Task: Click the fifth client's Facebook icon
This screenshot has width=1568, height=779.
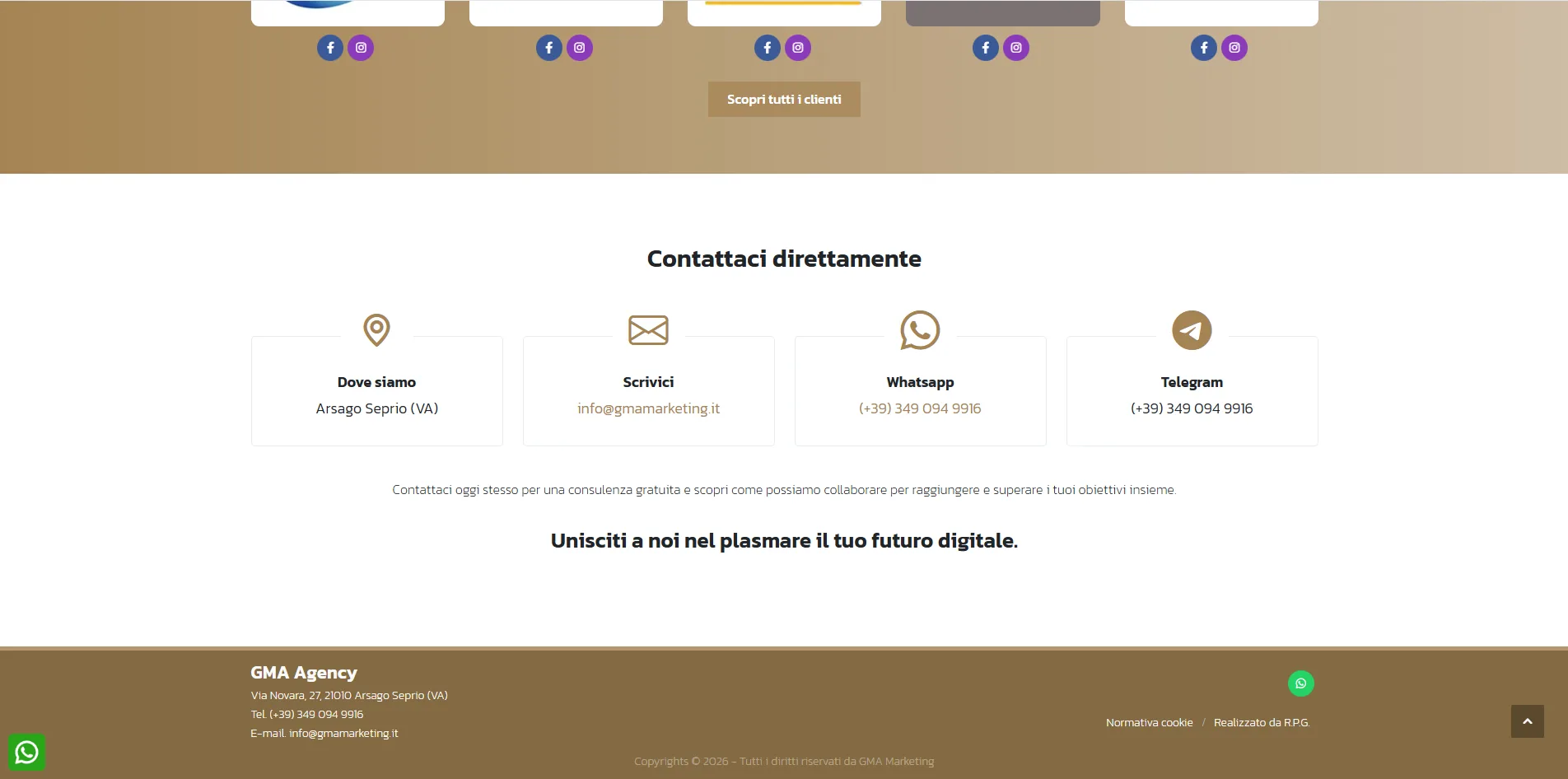Action: [x=1204, y=48]
